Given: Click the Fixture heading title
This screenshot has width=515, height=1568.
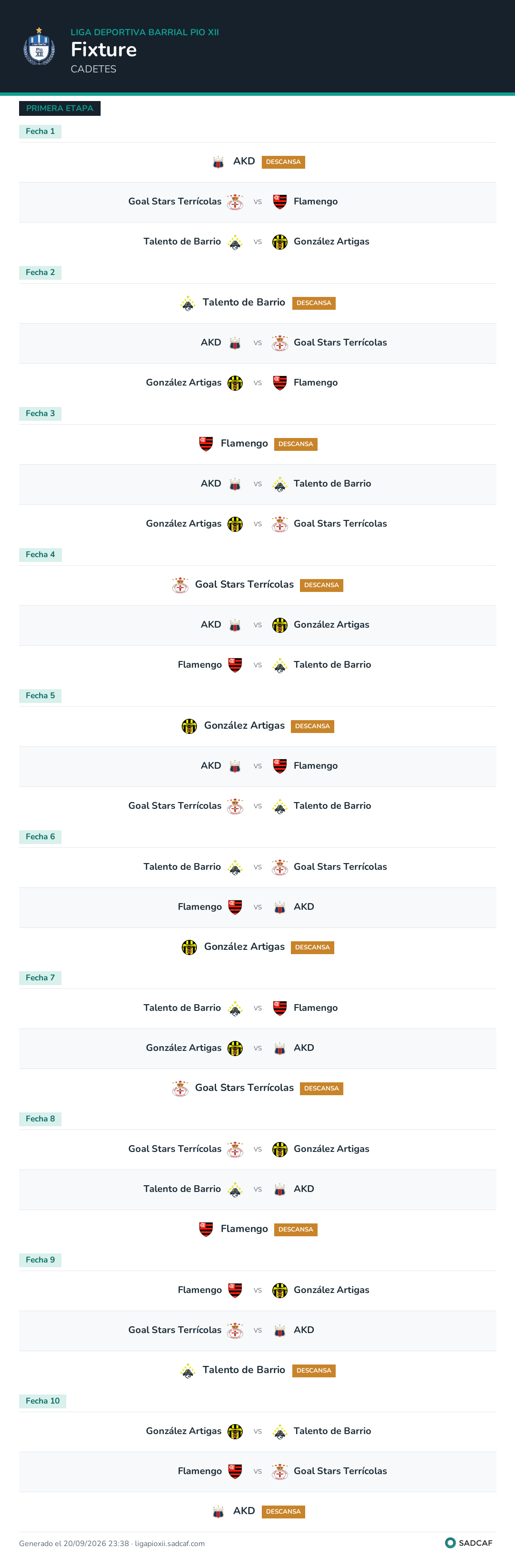Looking at the screenshot, I should point(103,49).
